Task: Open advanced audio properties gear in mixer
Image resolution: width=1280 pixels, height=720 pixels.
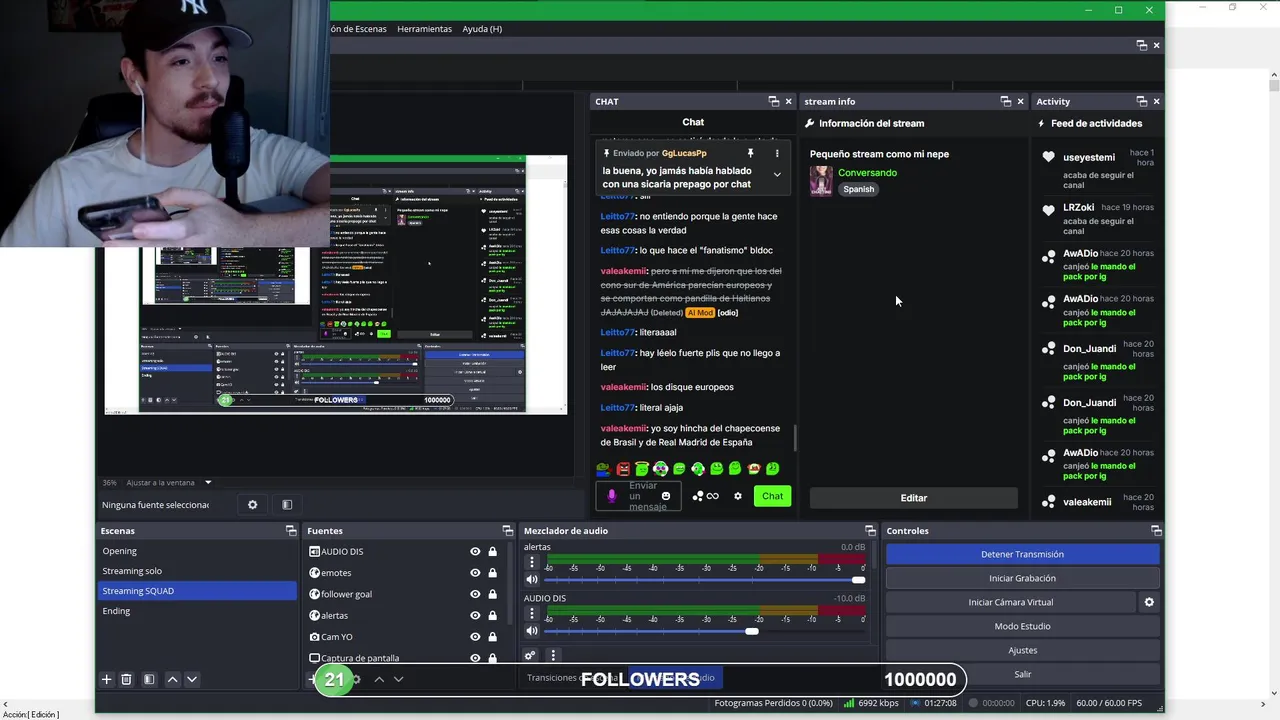Action: pyautogui.click(x=530, y=655)
